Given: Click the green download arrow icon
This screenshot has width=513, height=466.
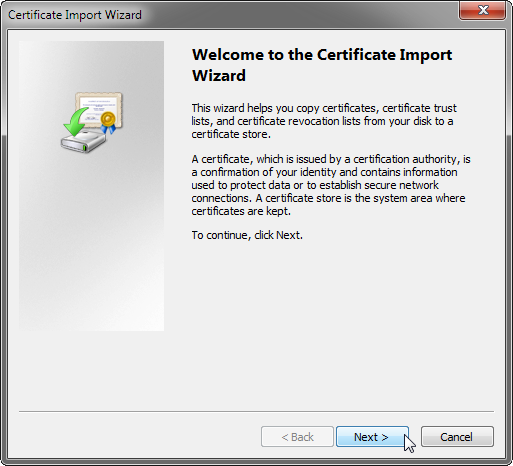Looking at the screenshot, I should tap(76, 121).
